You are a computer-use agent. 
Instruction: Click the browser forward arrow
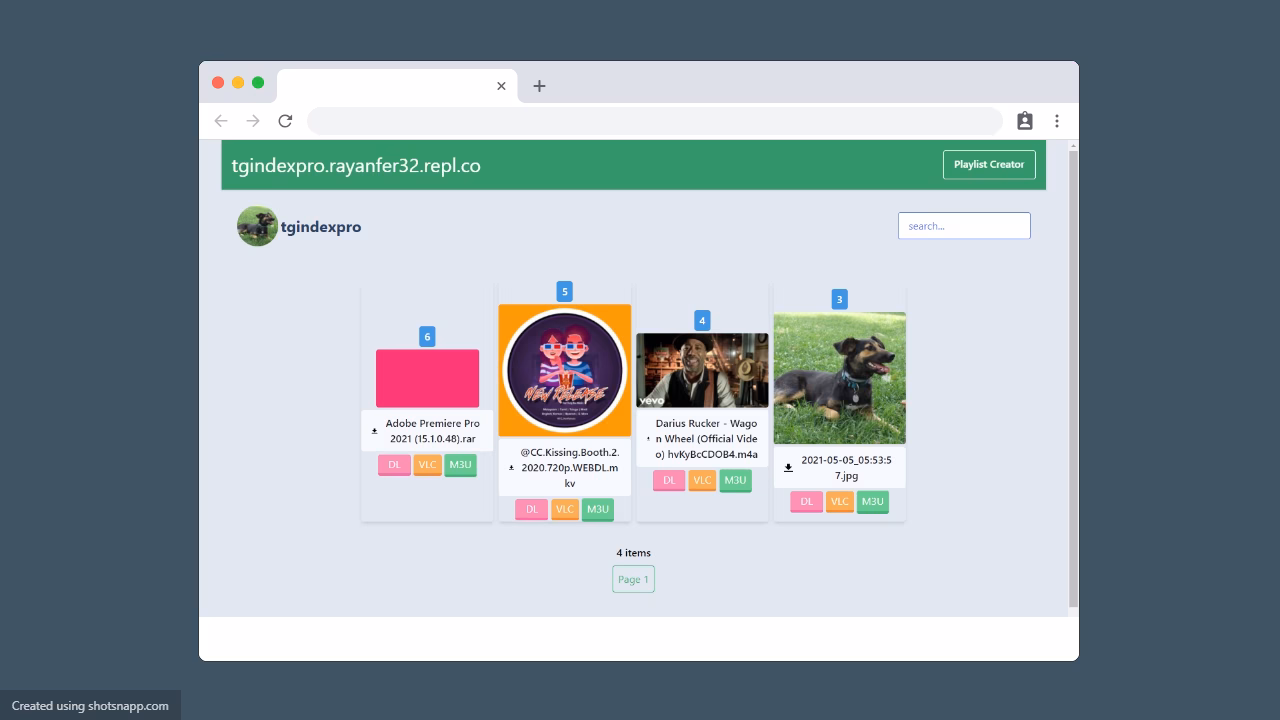tap(253, 121)
